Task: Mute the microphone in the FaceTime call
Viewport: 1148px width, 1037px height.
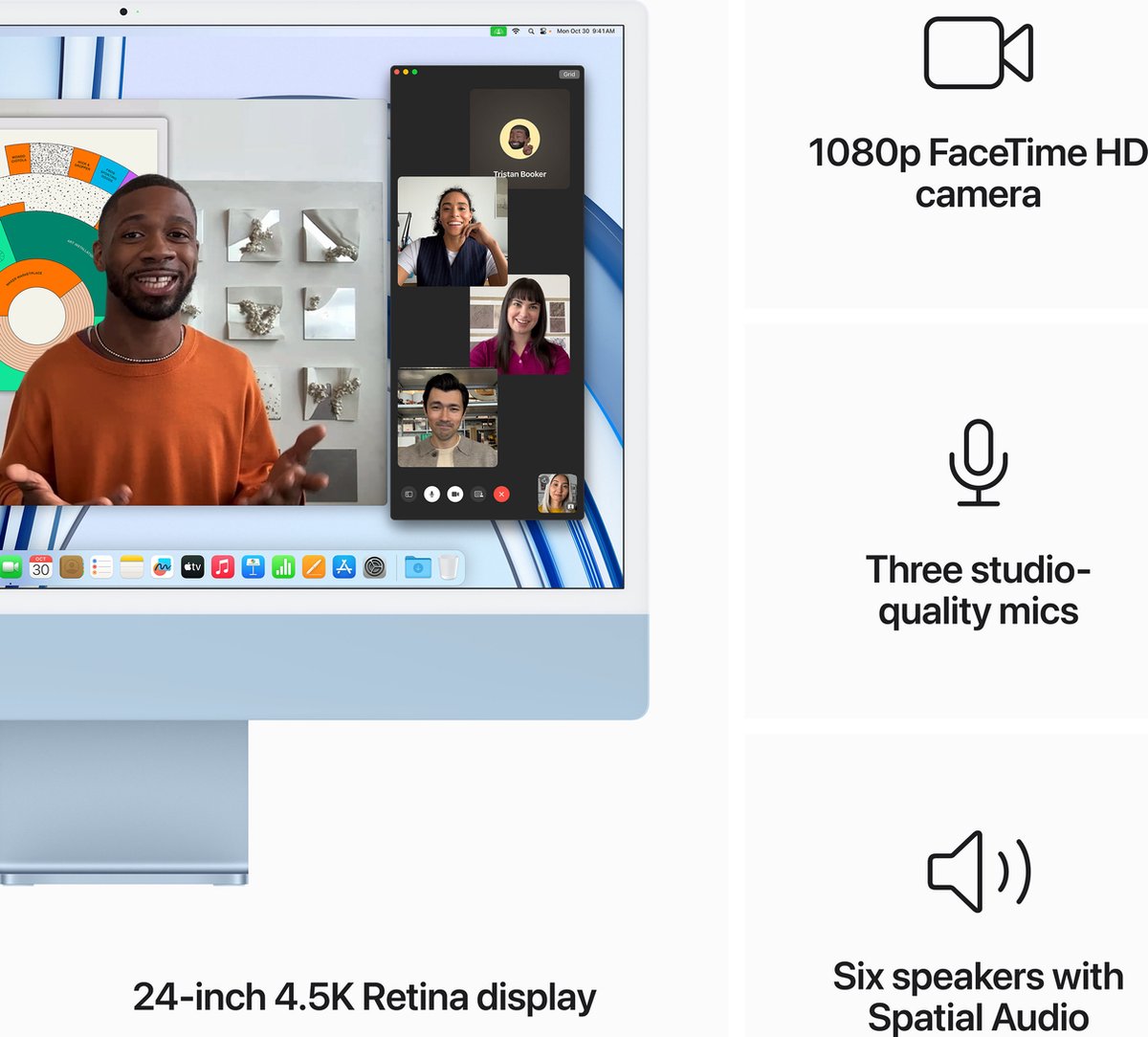Action: (431, 494)
